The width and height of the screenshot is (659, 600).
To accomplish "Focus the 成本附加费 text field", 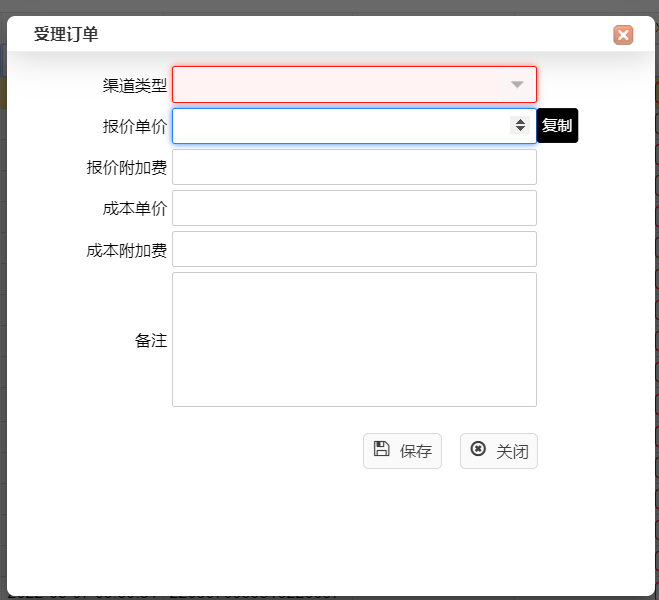I will (354, 249).
